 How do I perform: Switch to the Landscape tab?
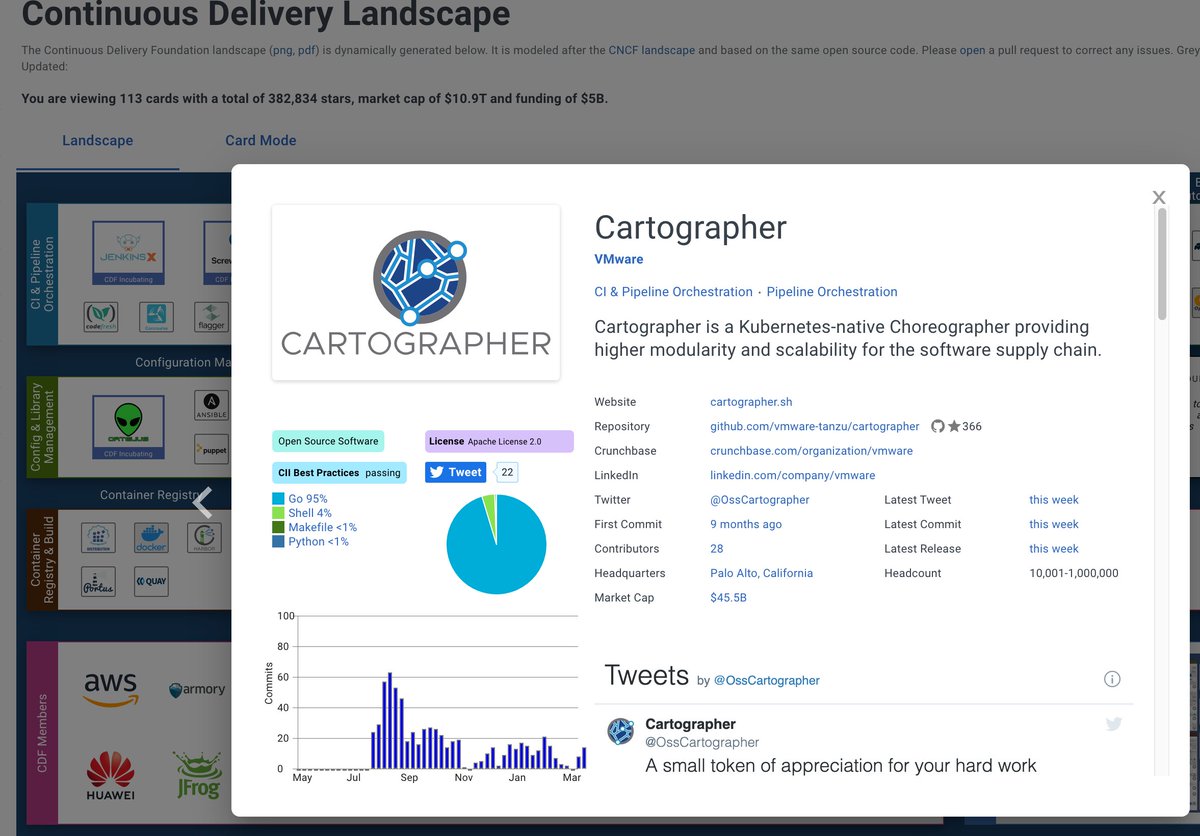tap(97, 140)
